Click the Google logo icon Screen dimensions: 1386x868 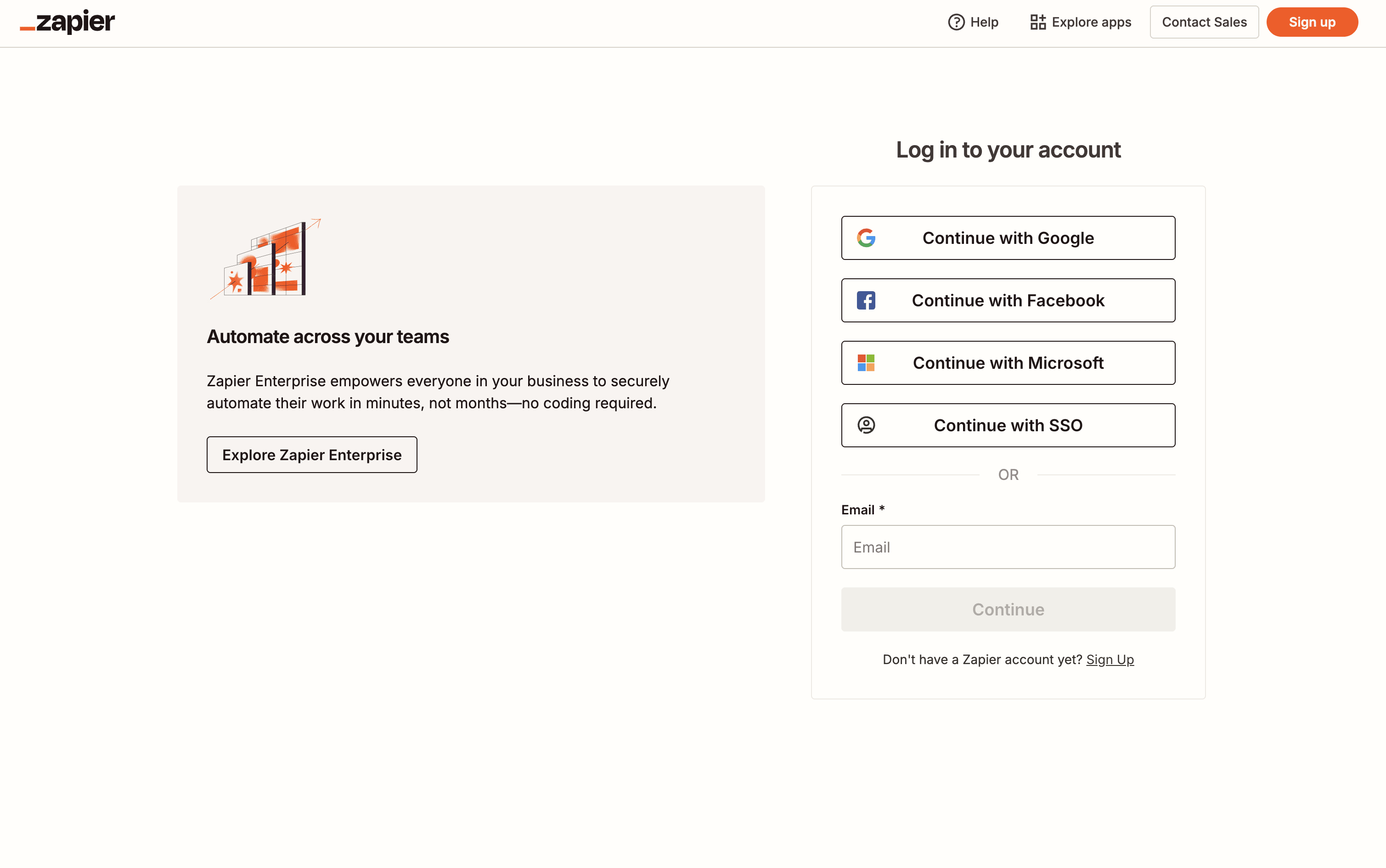[866, 238]
